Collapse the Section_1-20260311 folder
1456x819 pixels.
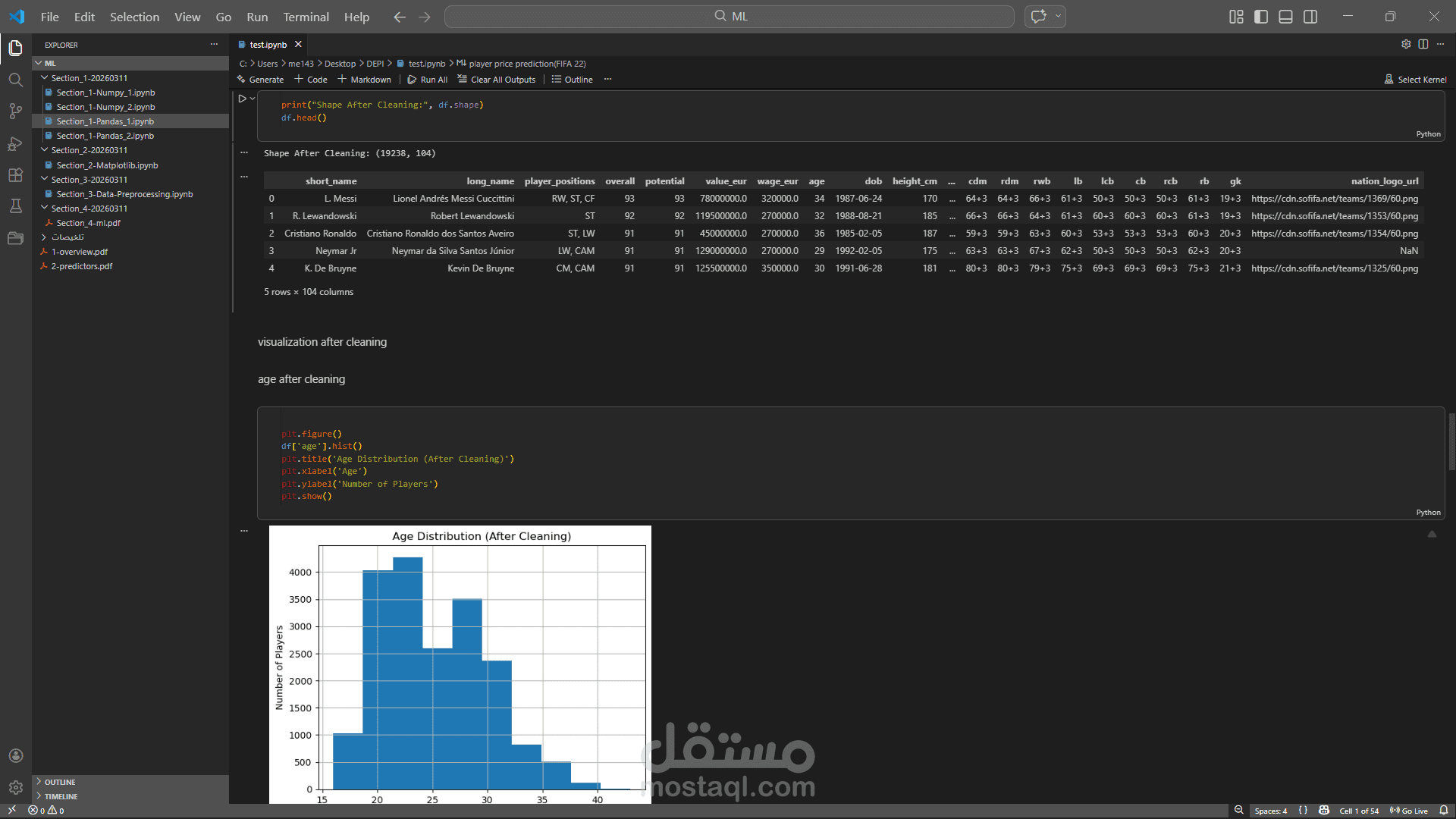coord(89,78)
